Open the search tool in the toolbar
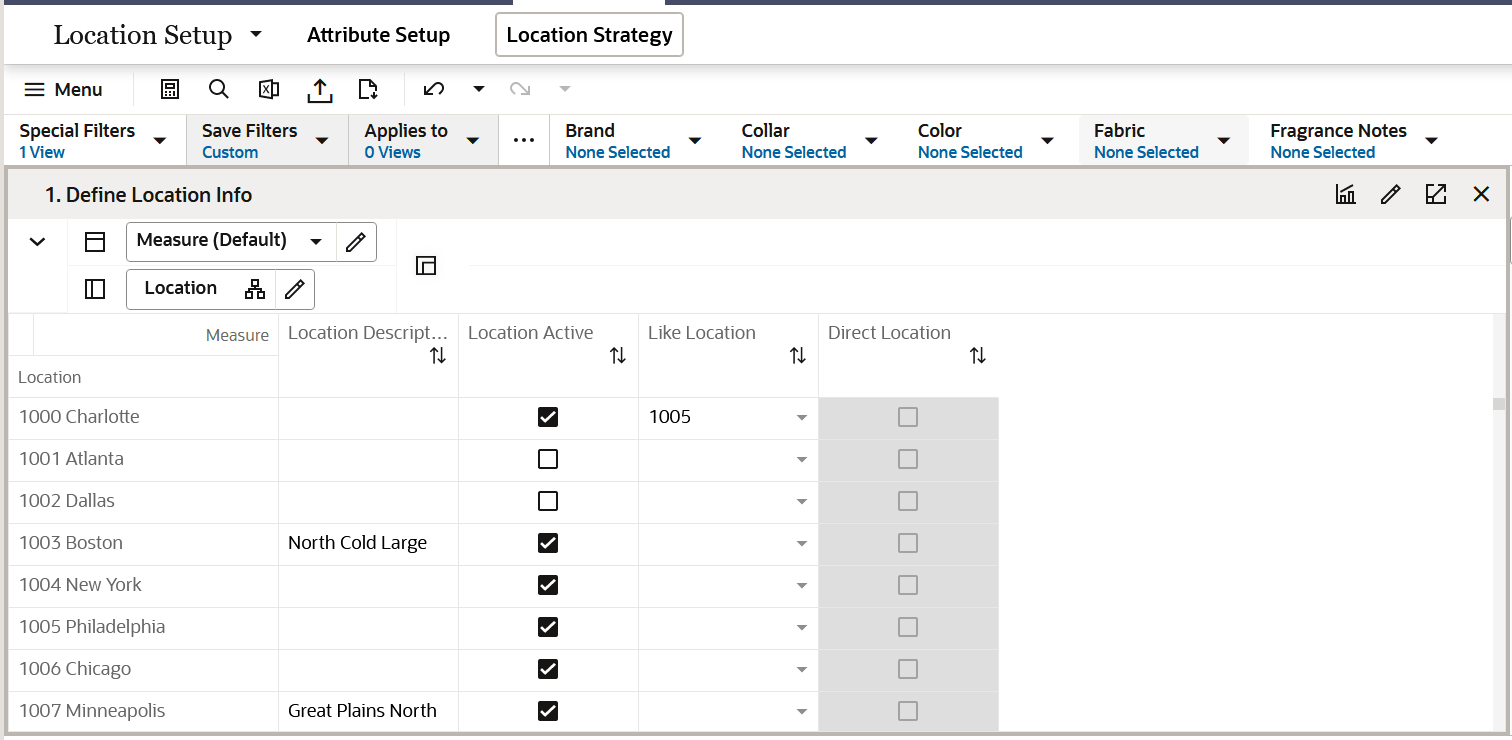 click(219, 89)
